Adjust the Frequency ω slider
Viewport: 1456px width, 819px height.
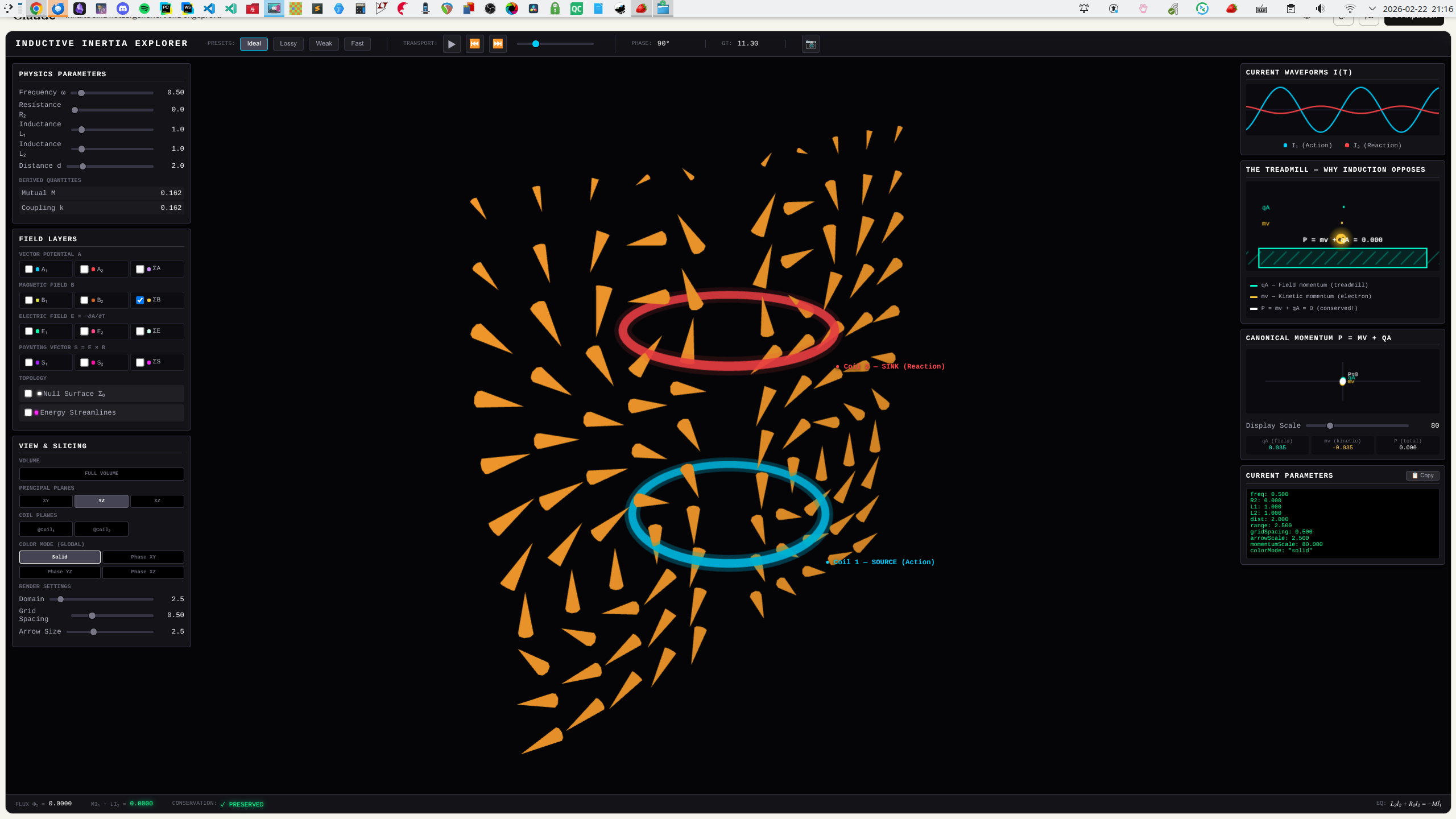click(81, 93)
